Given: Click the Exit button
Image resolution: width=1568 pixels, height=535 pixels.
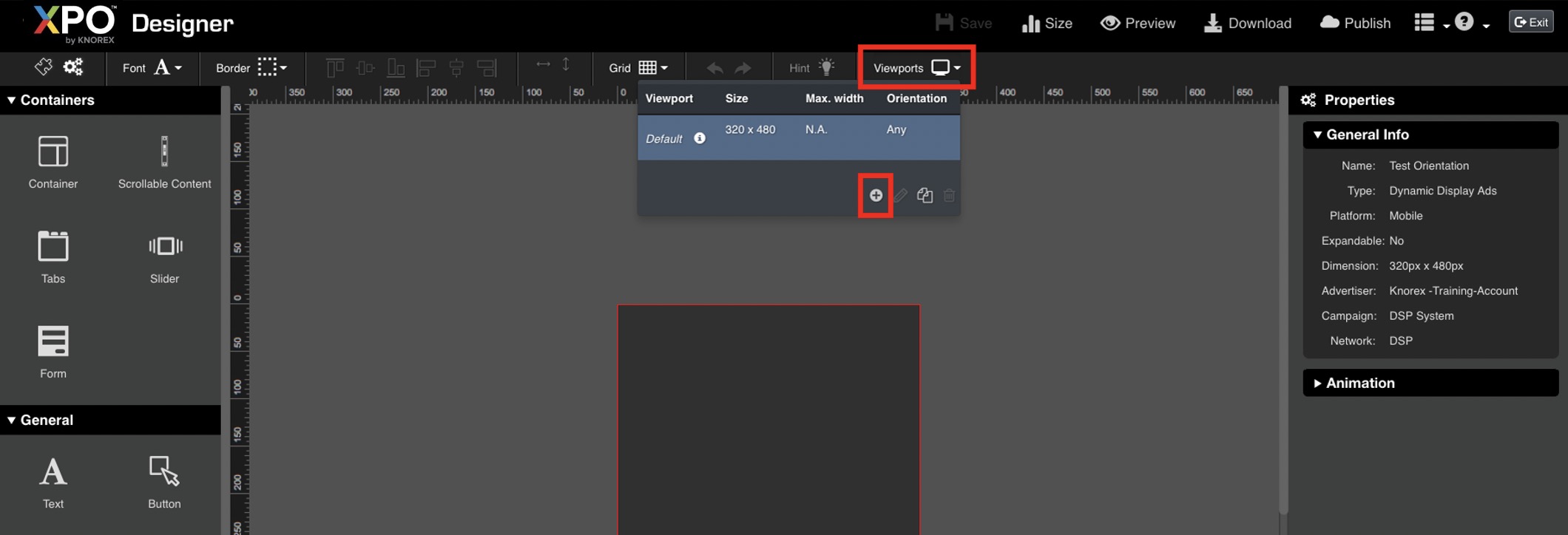Looking at the screenshot, I should 1531,22.
